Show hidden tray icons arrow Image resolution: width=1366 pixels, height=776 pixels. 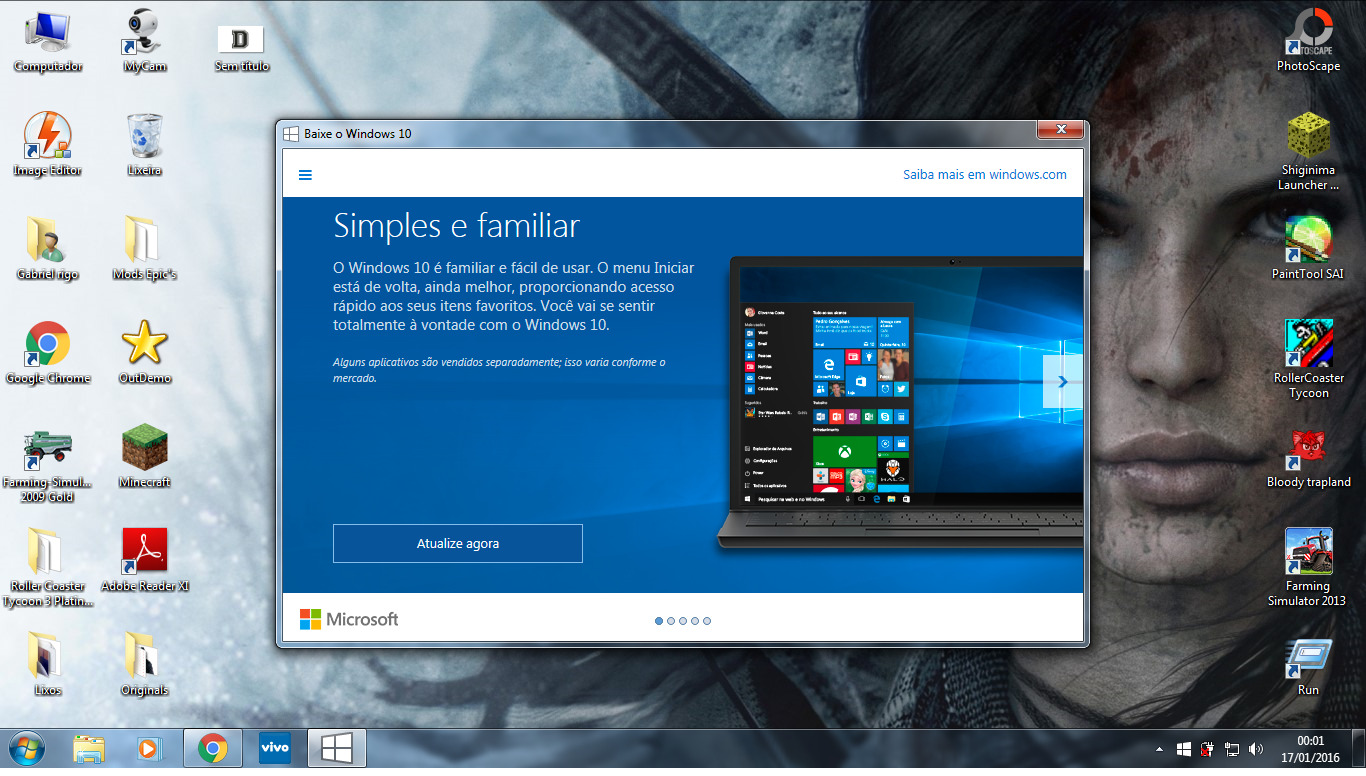coord(1159,749)
